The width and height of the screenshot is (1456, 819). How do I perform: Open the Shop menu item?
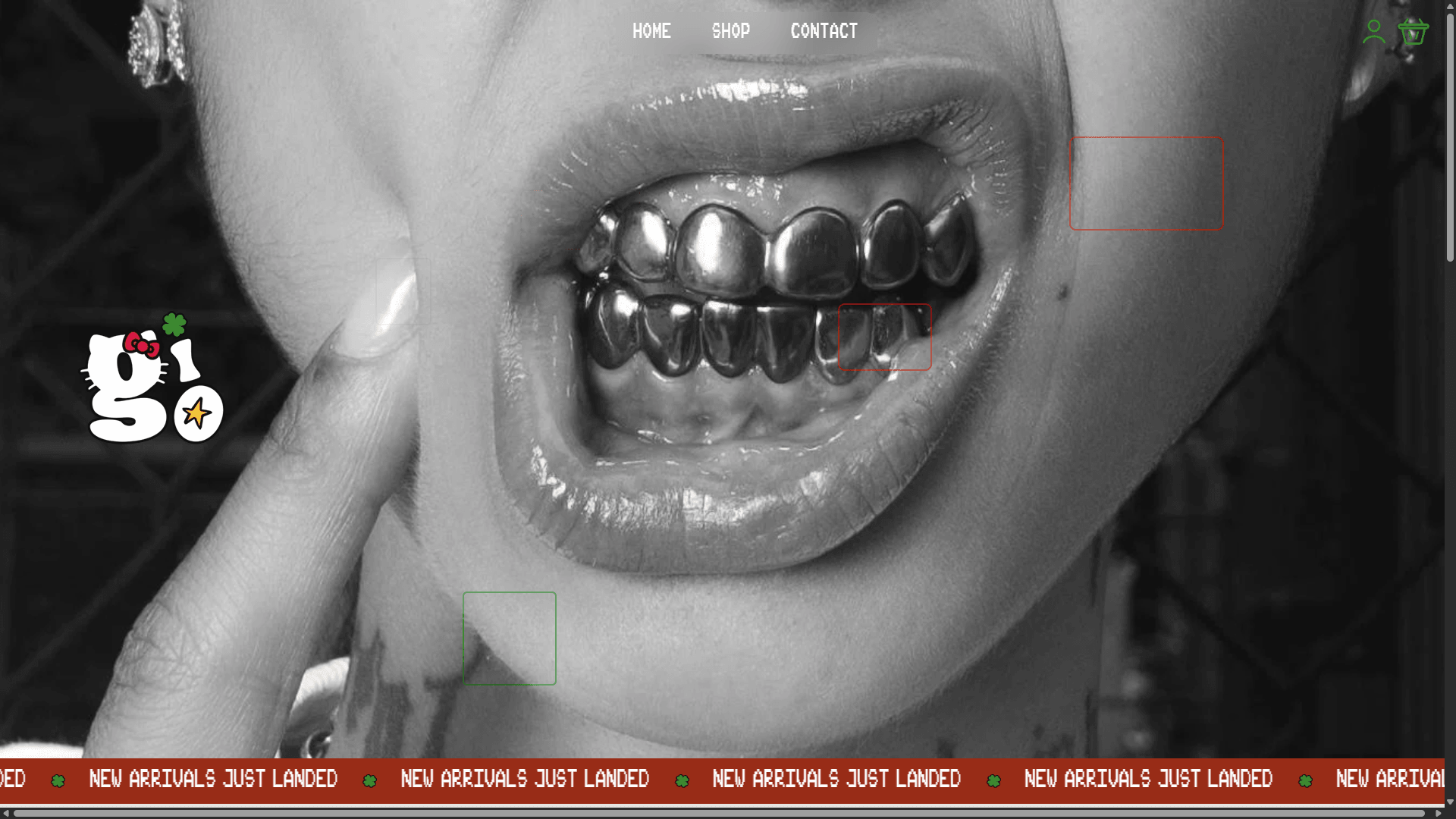[x=731, y=31]
